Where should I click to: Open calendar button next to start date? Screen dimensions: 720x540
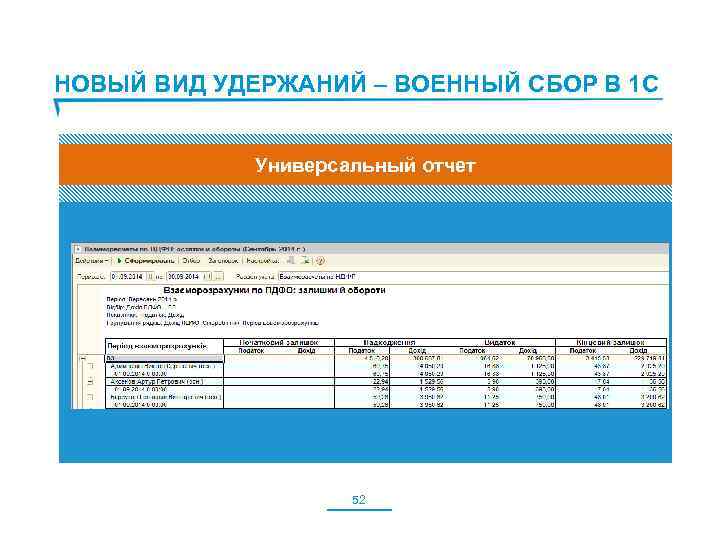pos(150,276)
